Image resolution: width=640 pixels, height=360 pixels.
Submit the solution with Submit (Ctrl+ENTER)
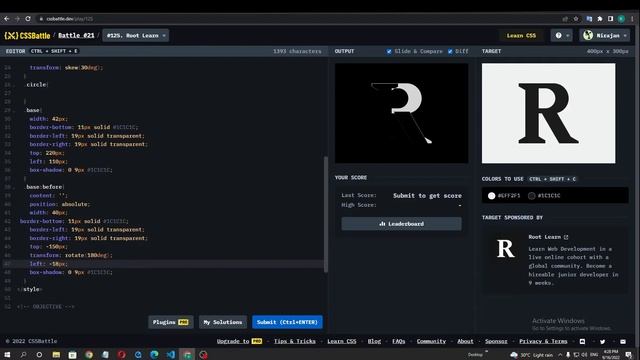coord(287,322)
